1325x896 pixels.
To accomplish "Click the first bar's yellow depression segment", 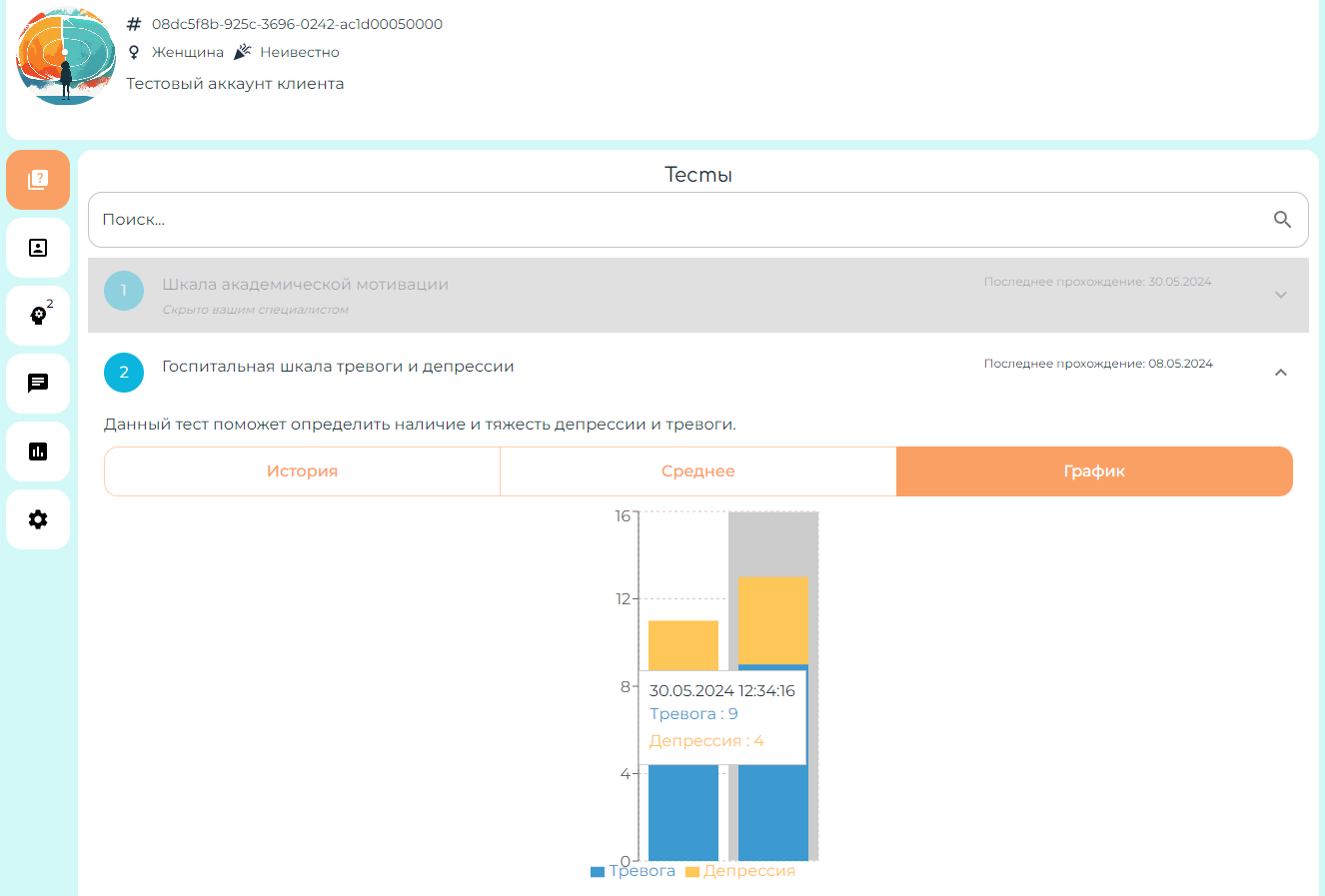I will point(683,645).
